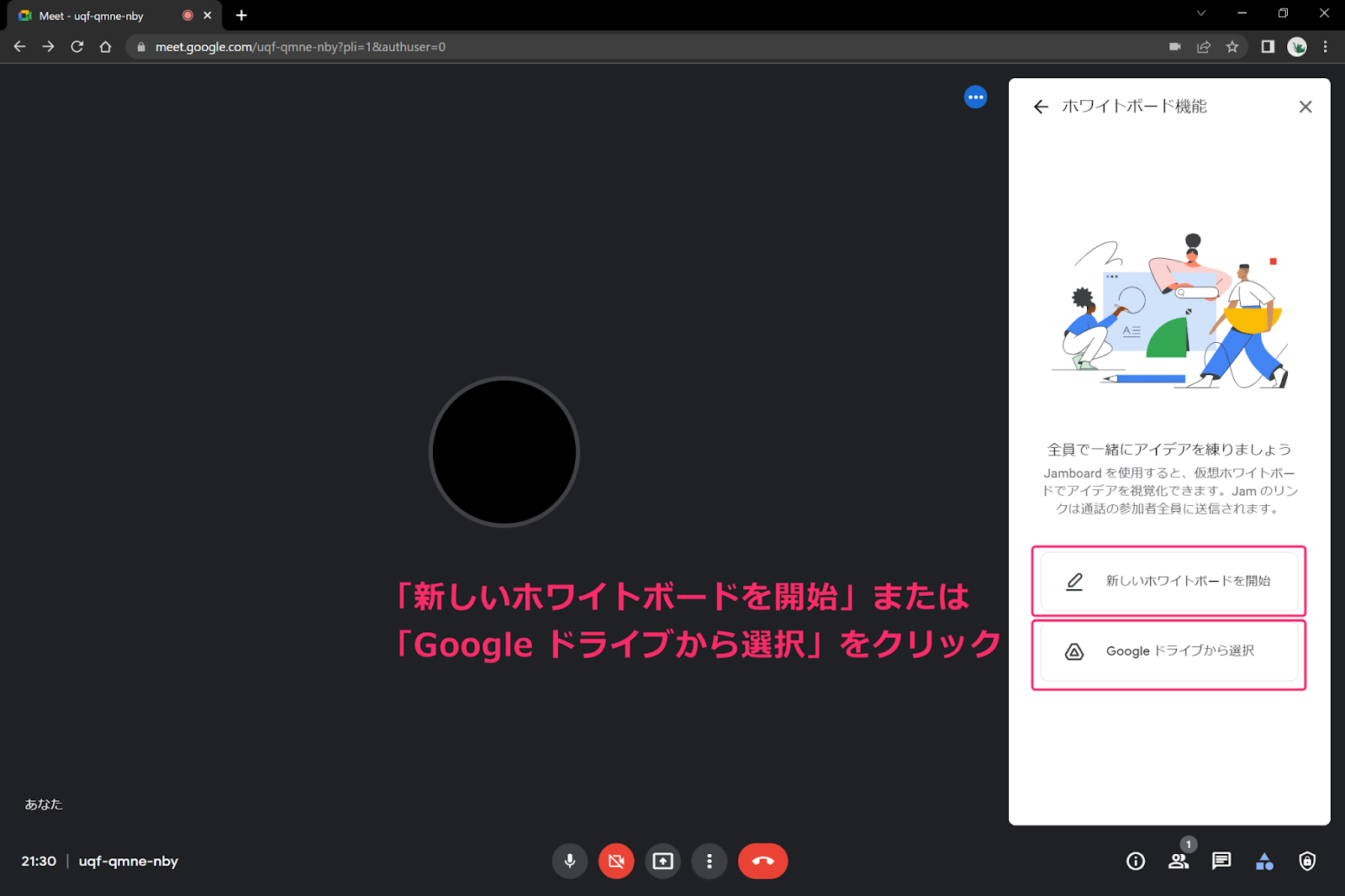Image resolution: width=1345 pixels, height=896 pixels.
Task: Open a new browser tab
Action: tap(241, 15)
